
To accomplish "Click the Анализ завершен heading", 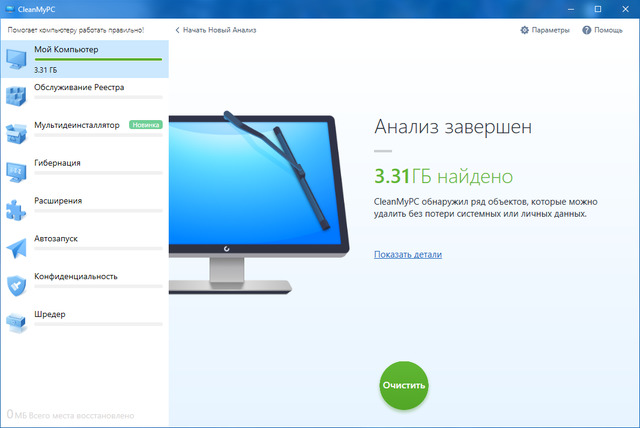I will pos(453,126).
